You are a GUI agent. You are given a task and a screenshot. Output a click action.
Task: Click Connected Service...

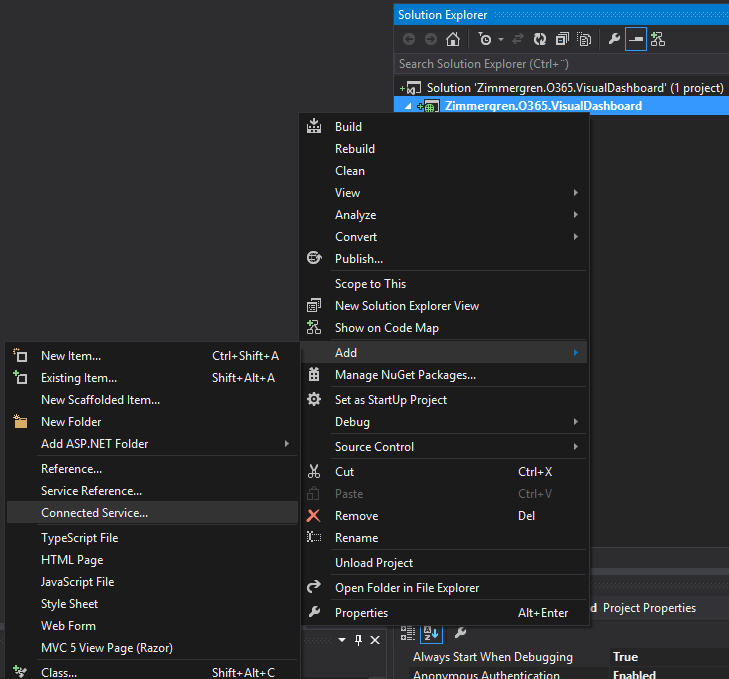point(152,513)
